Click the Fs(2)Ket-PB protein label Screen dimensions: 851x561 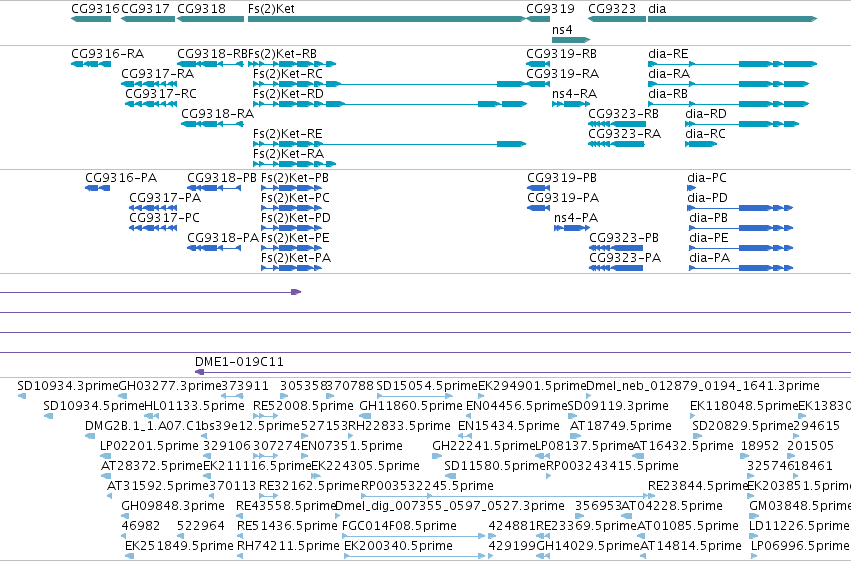[x=295, y=178]
